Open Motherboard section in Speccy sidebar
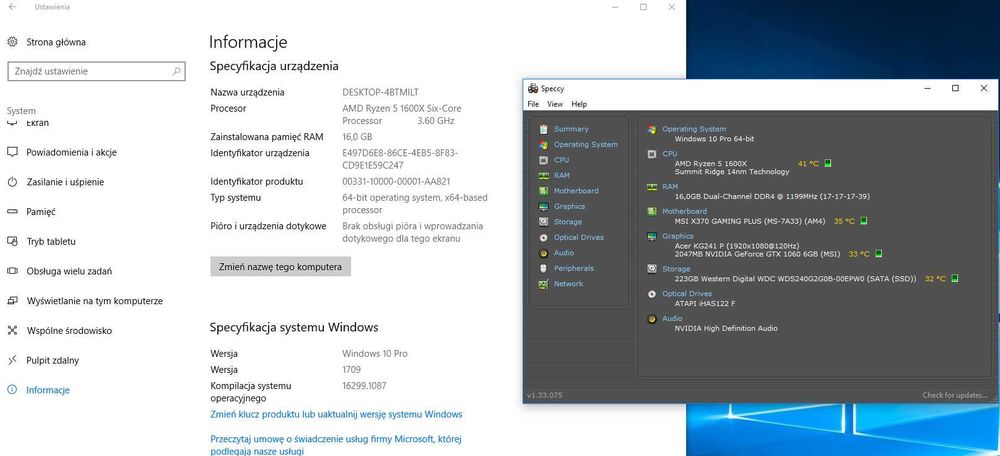The height and width of the screenshot is (456, 1000). click(x=576, y=191)
